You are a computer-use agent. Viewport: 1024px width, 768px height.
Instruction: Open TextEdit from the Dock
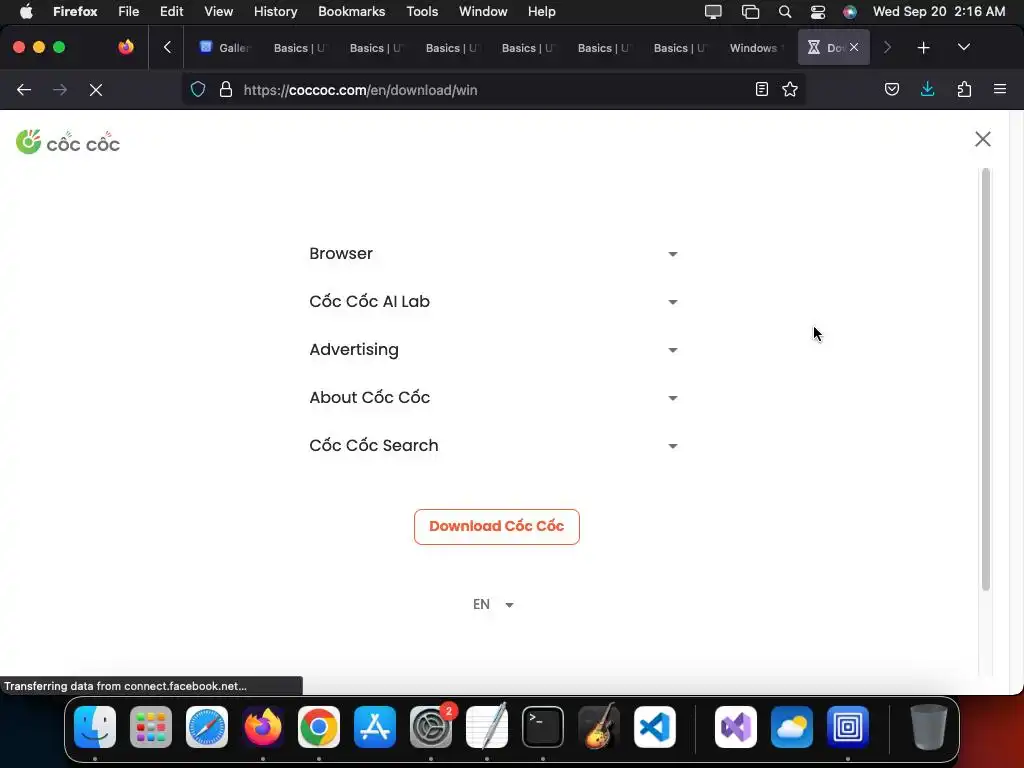pyautogui.click(x=487, y=727)
